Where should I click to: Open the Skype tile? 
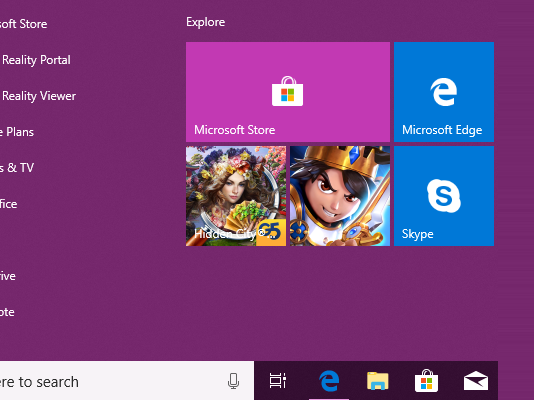click(444, 196)
